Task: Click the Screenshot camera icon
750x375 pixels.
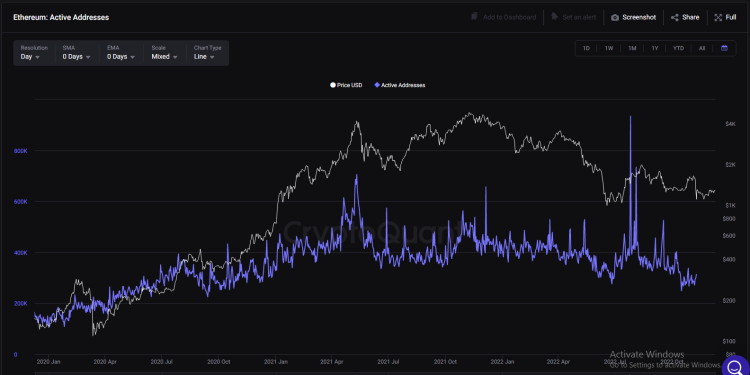Action: [x=615, y=17]
